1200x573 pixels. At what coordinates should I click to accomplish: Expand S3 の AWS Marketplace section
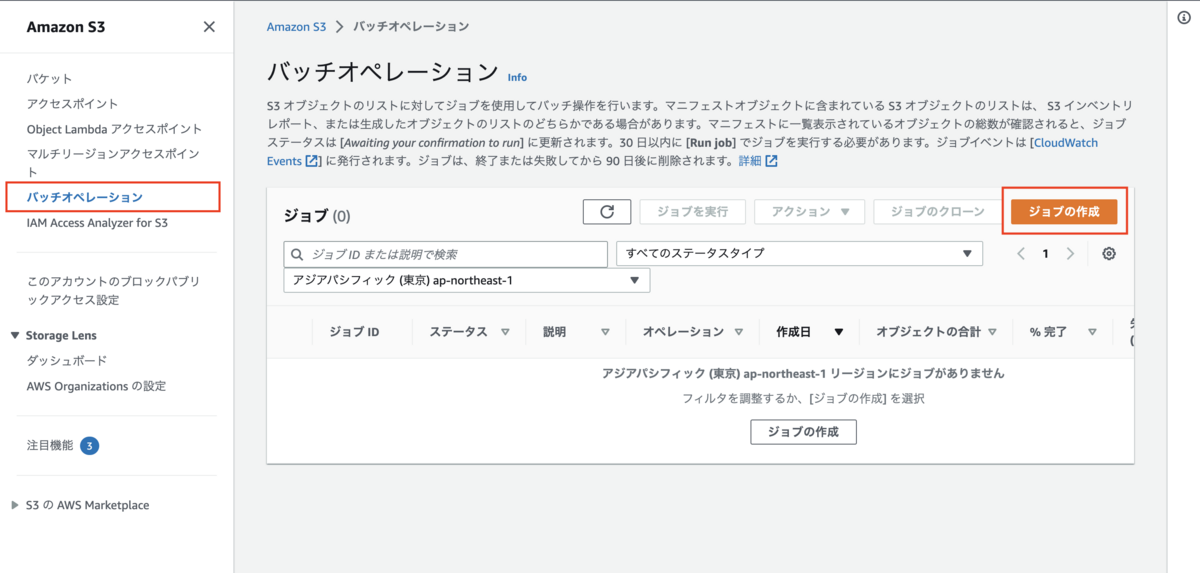pos(15,505)
